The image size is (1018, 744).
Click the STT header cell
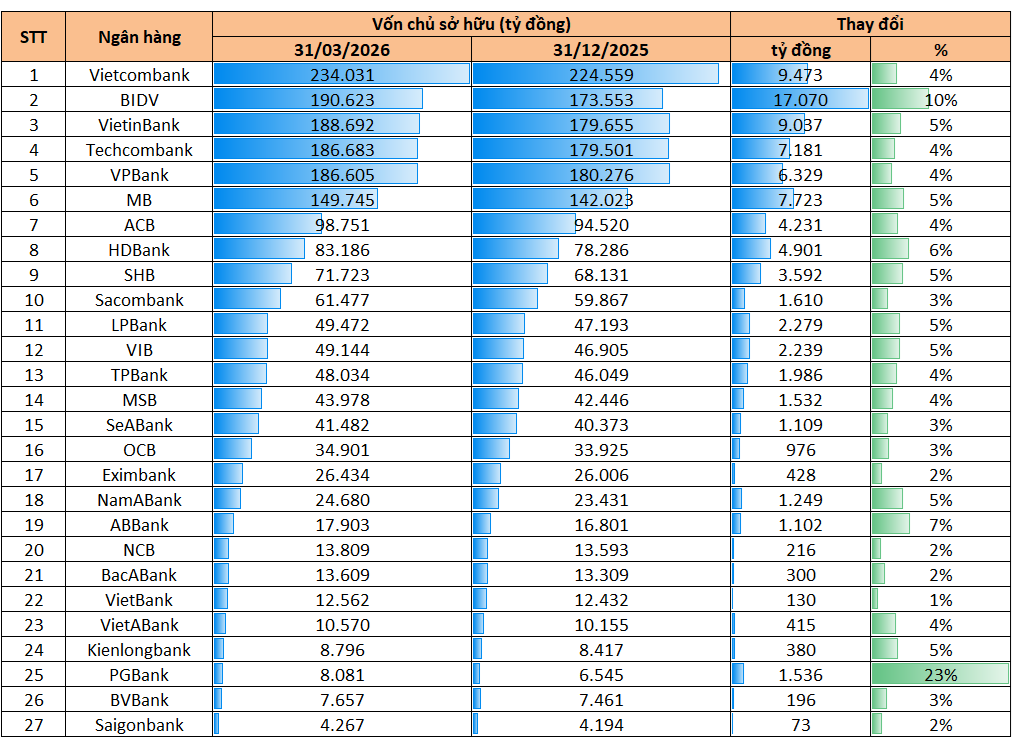pos(33,37)
